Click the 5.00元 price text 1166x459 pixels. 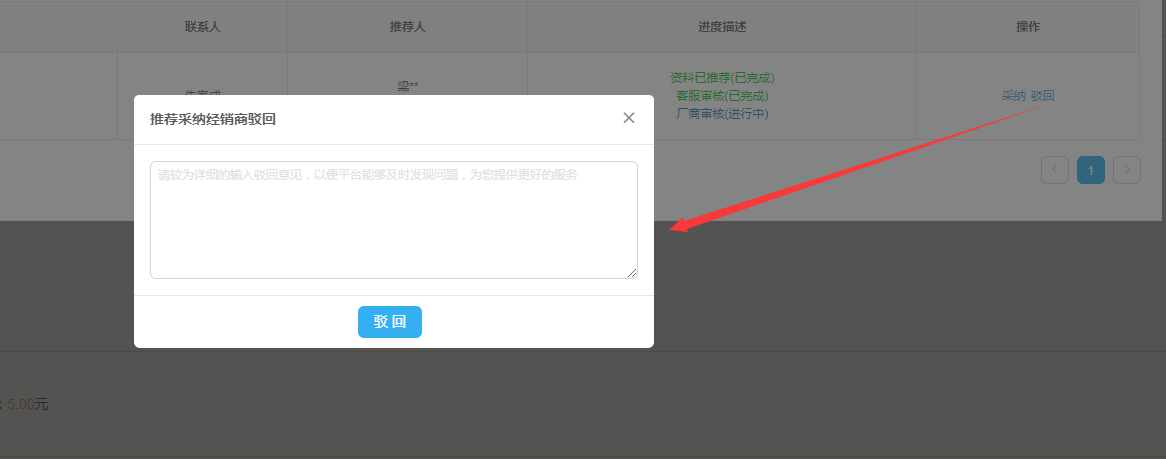click(27, 405)
